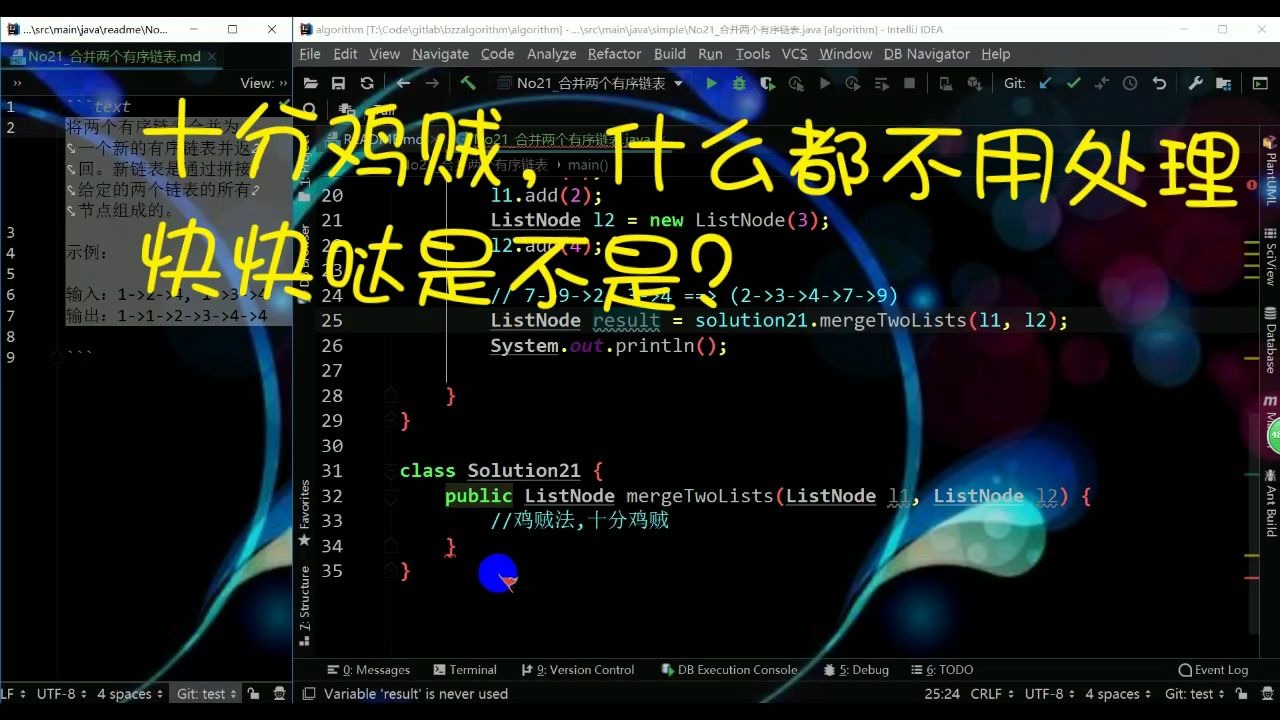Open the Refactor menu
Screen dimensions: 1280x720
[x=613, y=54]
